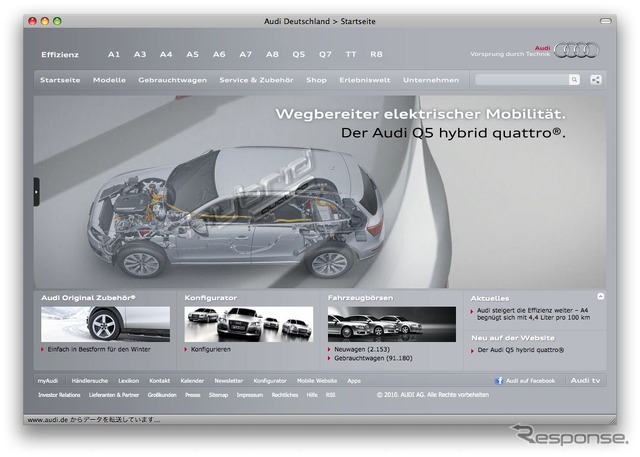Viewport: 640px width, 457px height.
Task: Click the window toolbar toggle pill
Action: tap(605, 21)
